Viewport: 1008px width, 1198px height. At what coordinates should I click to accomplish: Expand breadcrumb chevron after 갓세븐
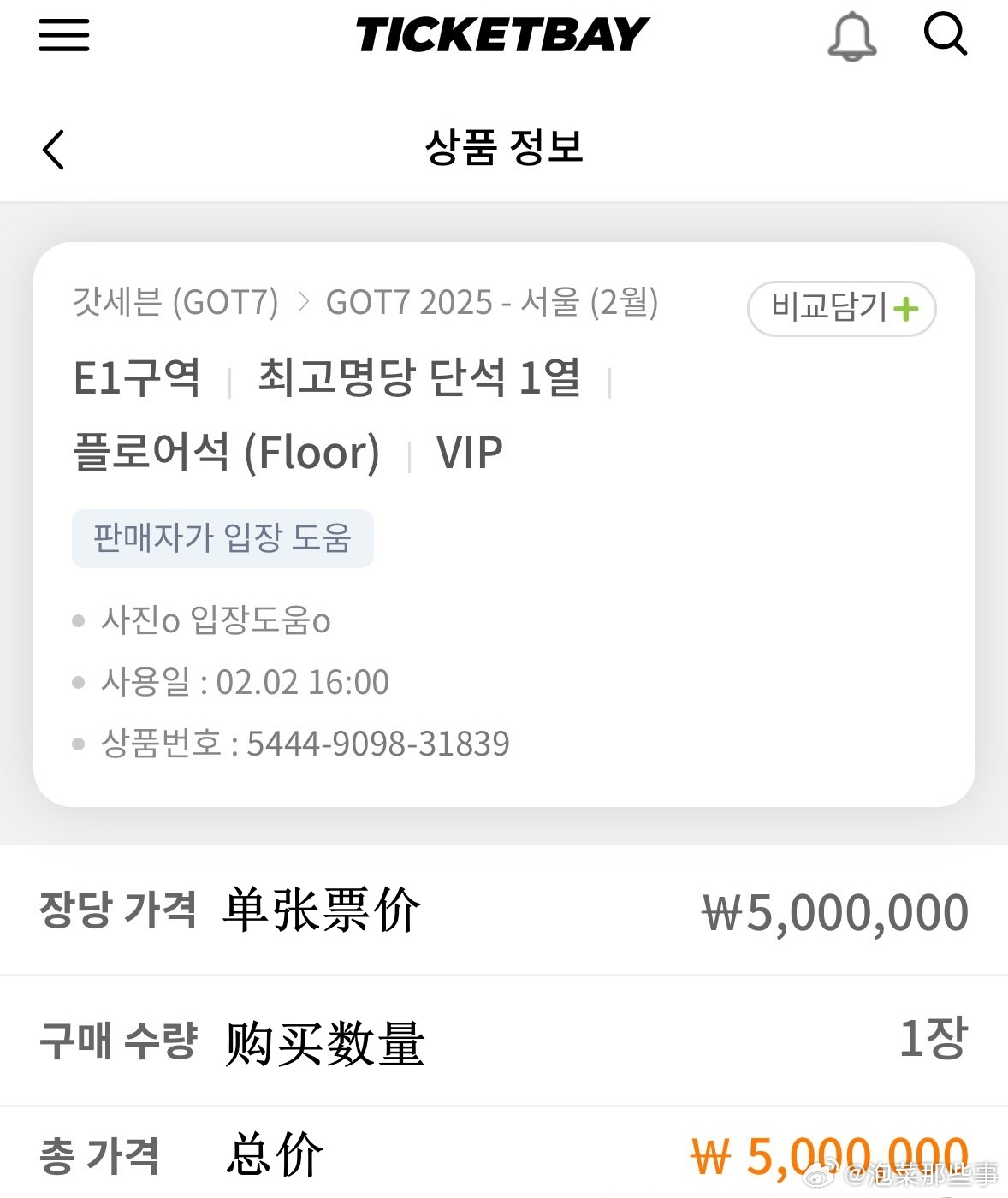tap(303, 302)
